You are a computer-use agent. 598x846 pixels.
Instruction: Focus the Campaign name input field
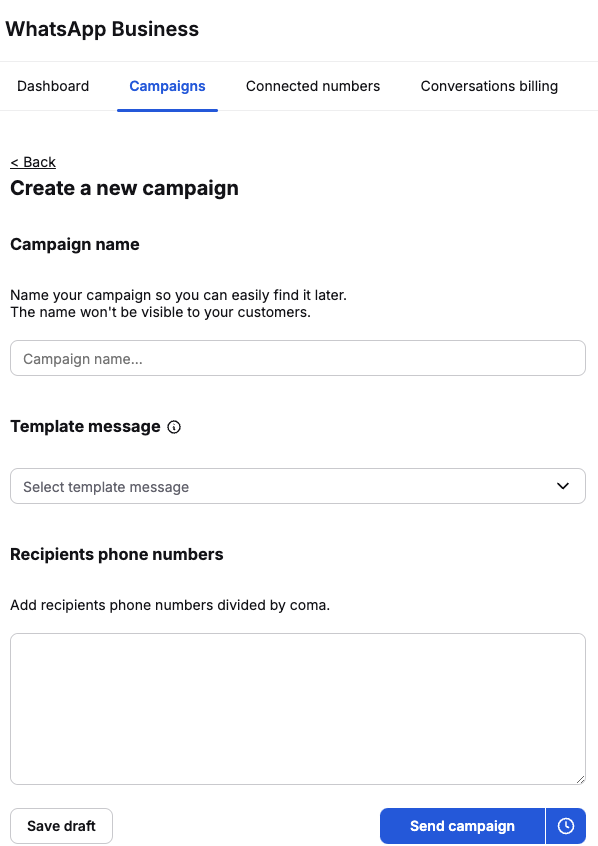tap(298, 358)
